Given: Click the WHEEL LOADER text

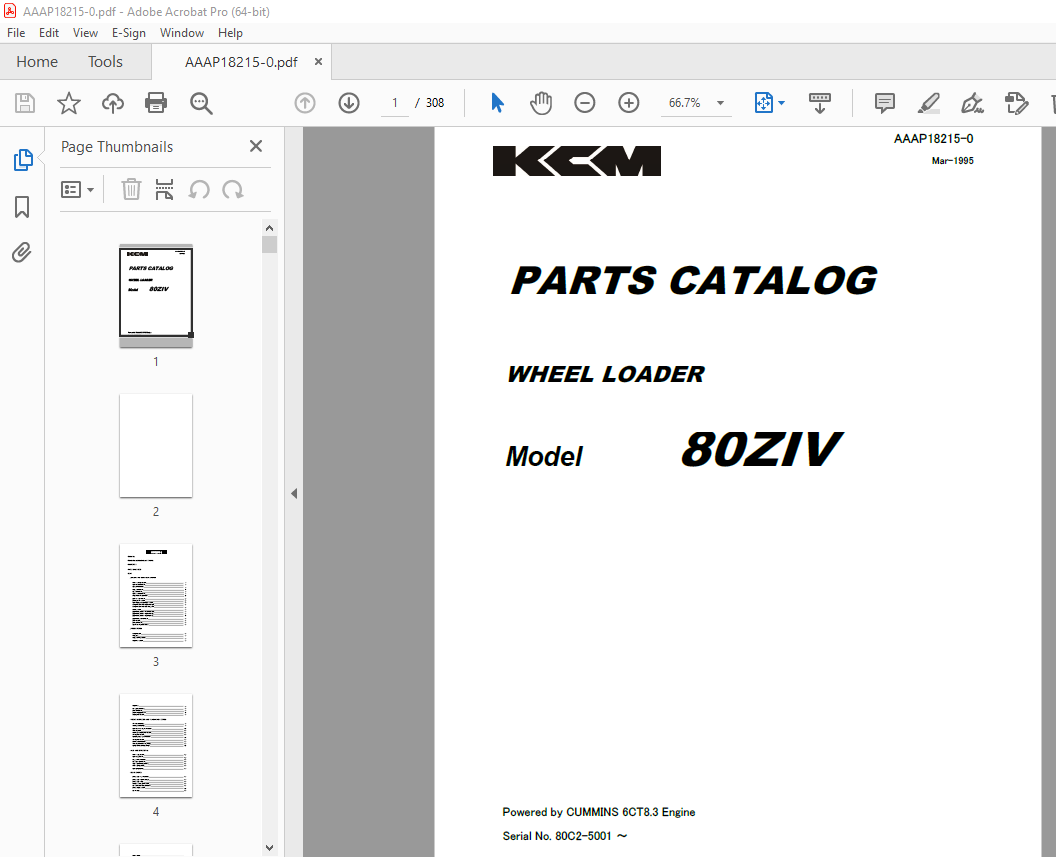Looking at the screenshot, I should (605, 374).
